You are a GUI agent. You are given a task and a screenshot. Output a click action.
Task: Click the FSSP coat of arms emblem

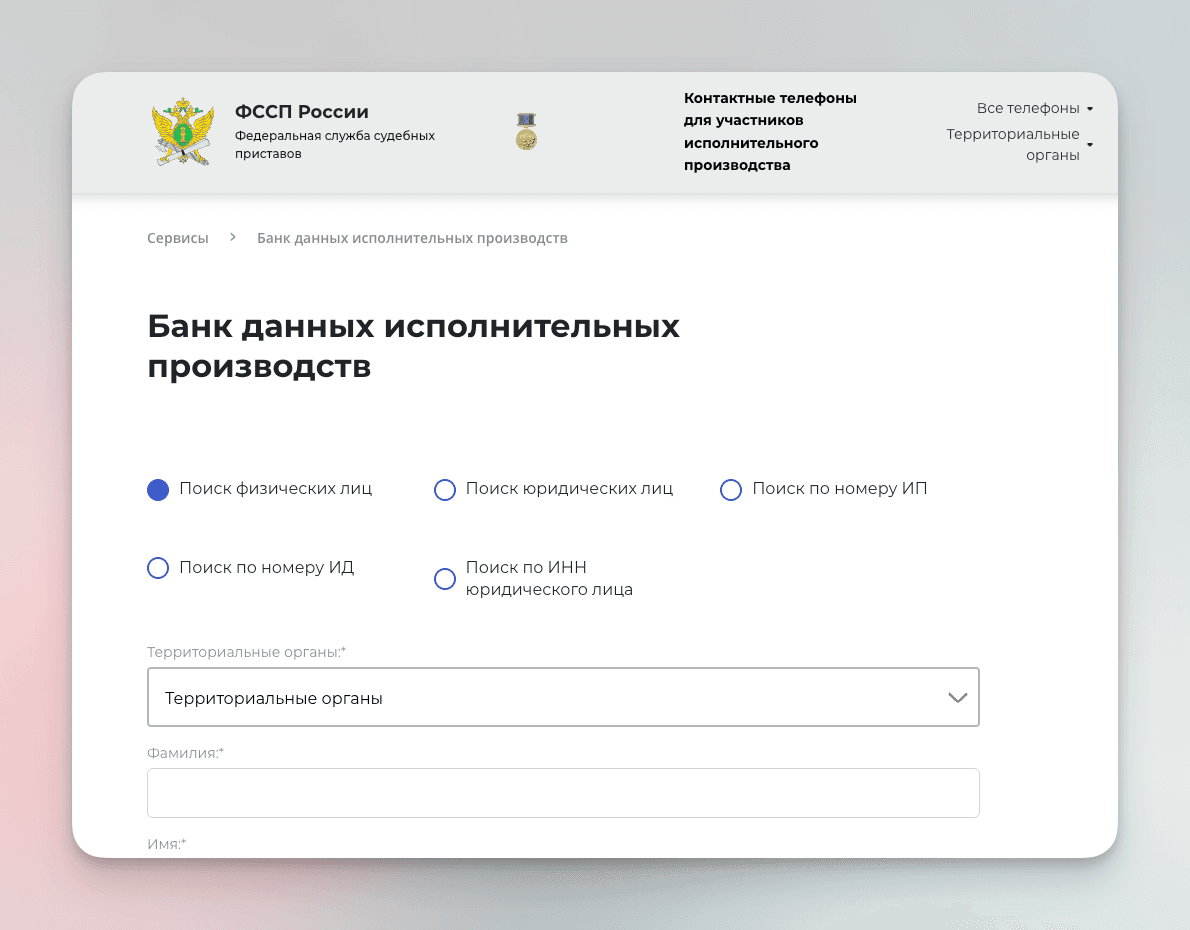183,130
